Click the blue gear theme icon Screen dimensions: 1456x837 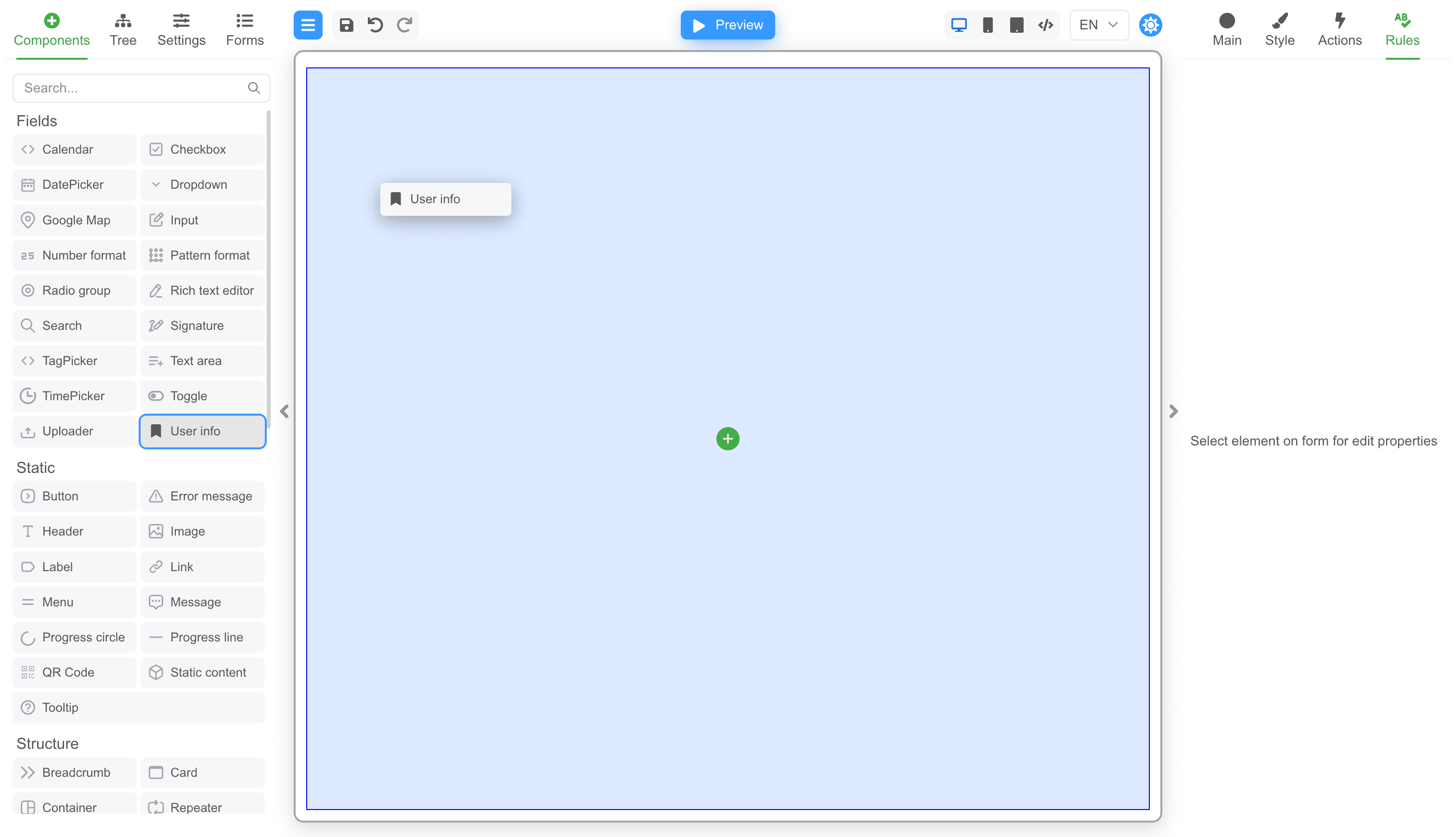(x=1150, y=26)
